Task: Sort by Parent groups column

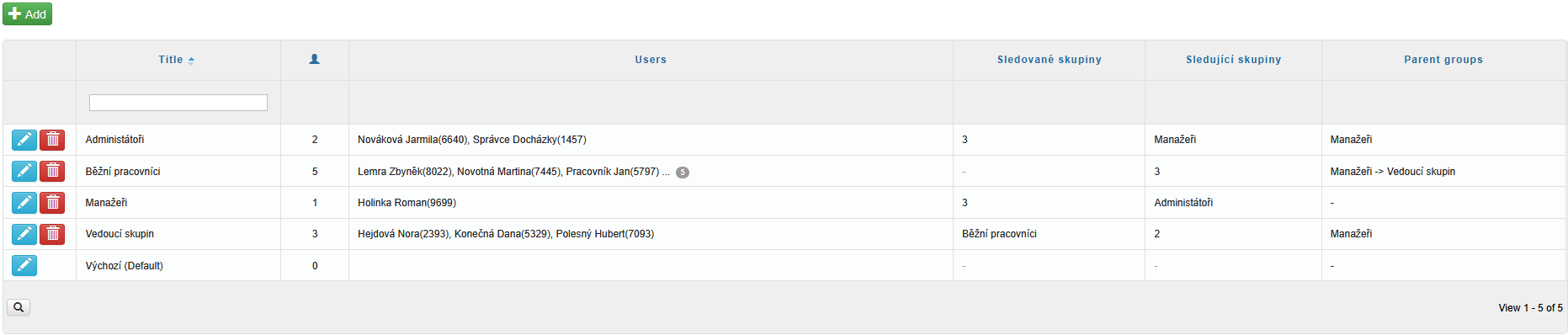Action: click(x=1443, y=60)
